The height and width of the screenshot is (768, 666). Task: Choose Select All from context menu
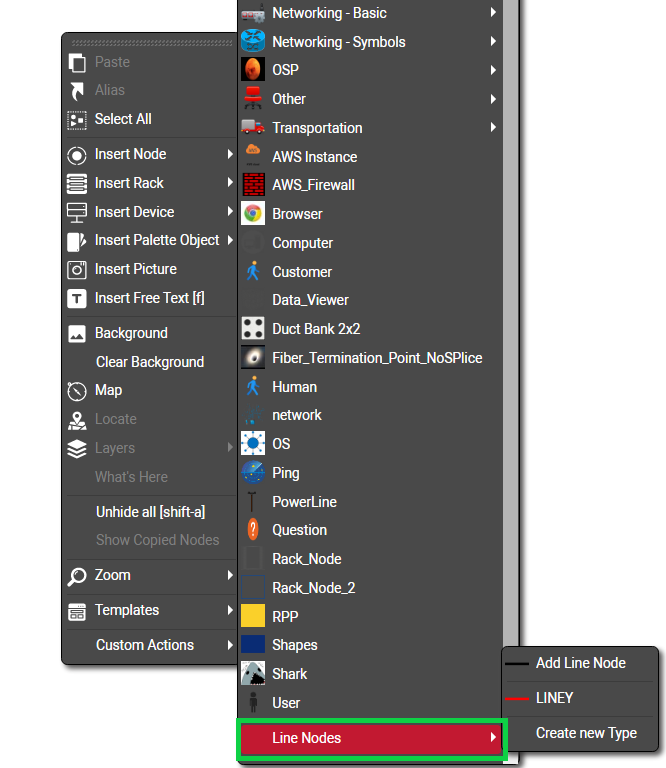pos(123,119)
